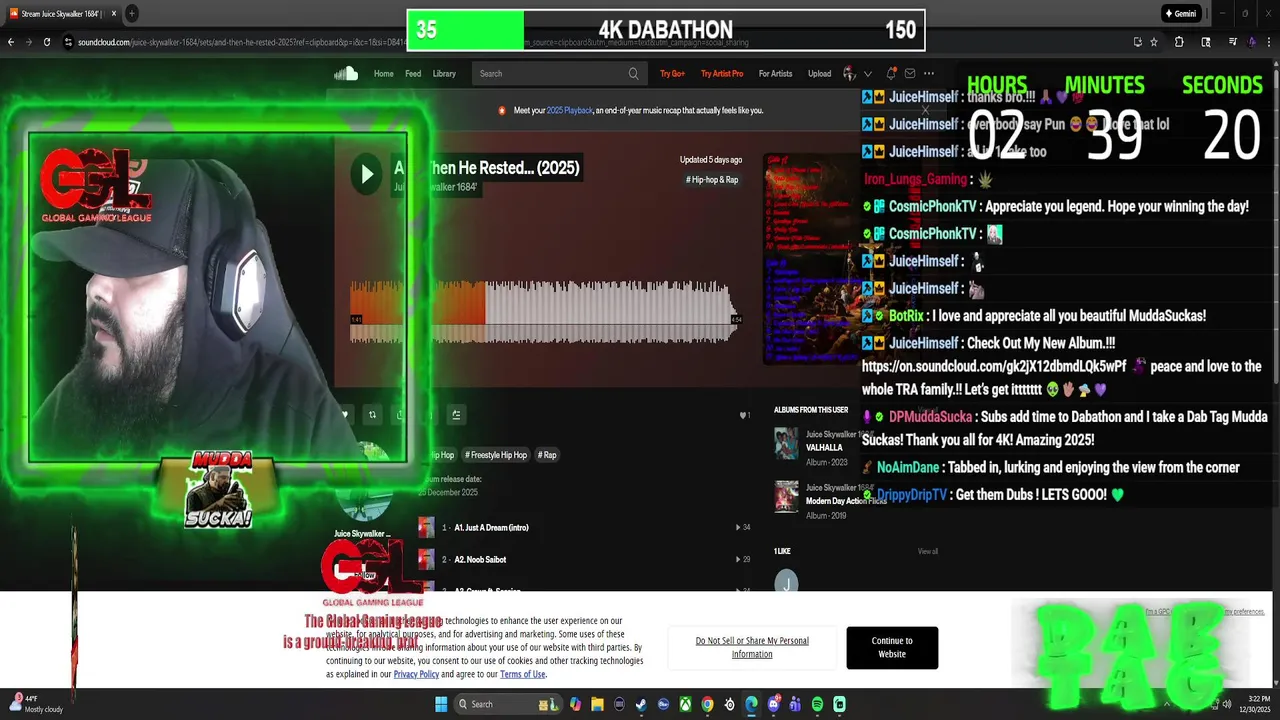Open the notifications bell

point(892,73)
